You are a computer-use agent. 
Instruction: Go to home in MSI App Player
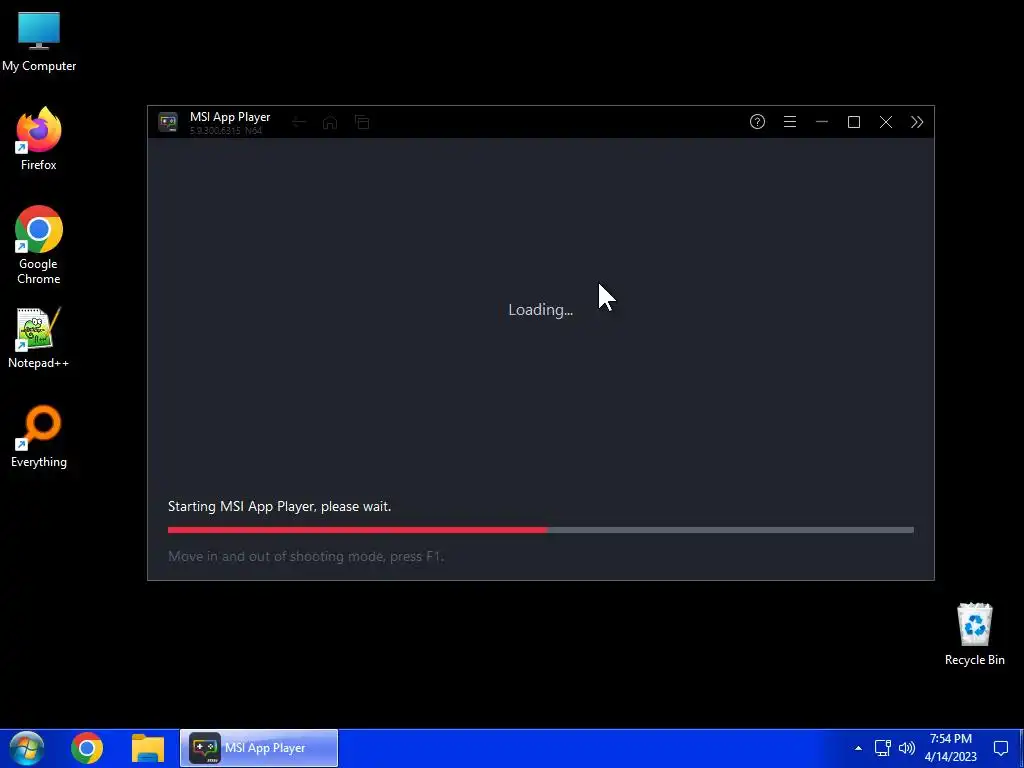point(330,122)
